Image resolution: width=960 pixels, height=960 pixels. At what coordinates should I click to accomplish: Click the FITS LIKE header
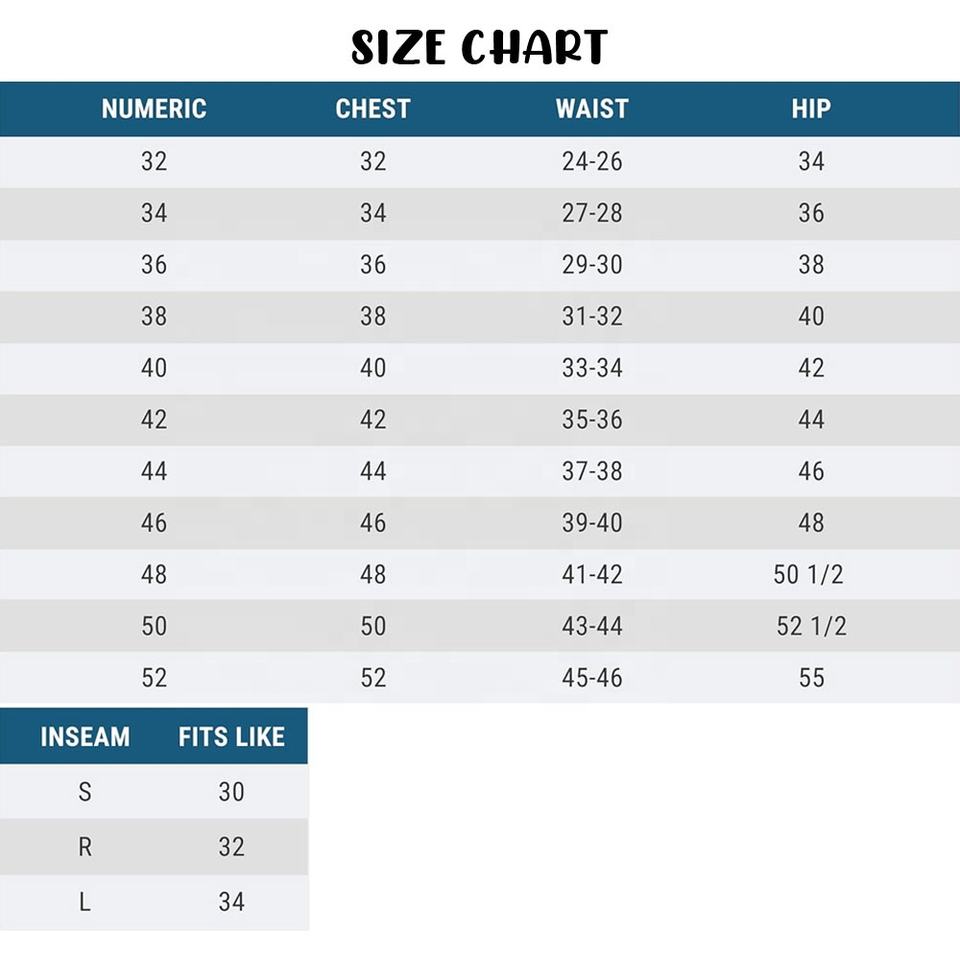232,737
